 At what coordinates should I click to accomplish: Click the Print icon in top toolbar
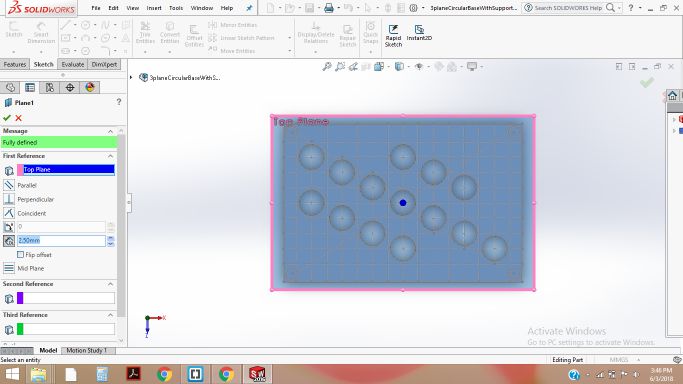pos(329,8)
